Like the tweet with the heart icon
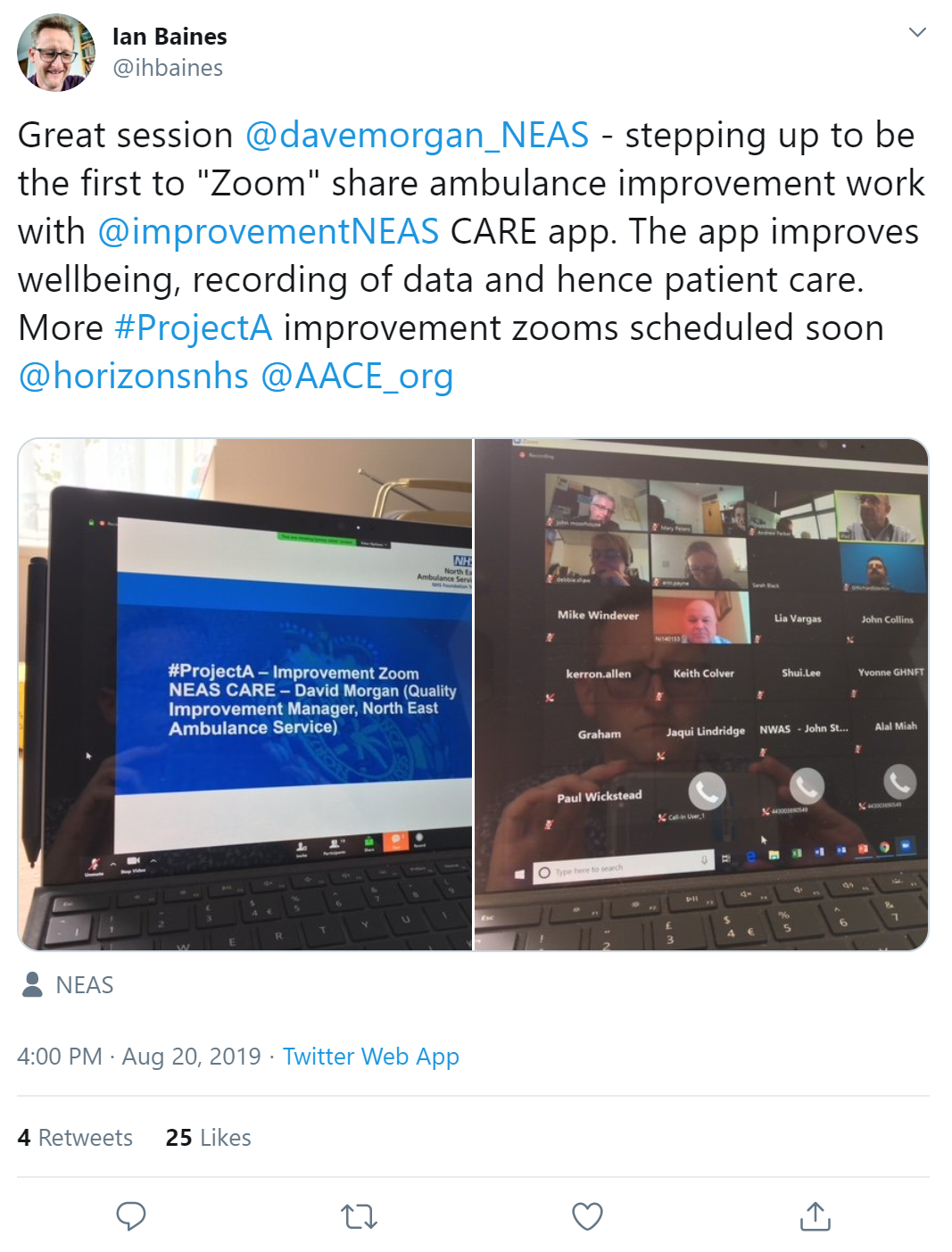Viewport: 952px width, 1252px height. click(x=587, y=1215)
